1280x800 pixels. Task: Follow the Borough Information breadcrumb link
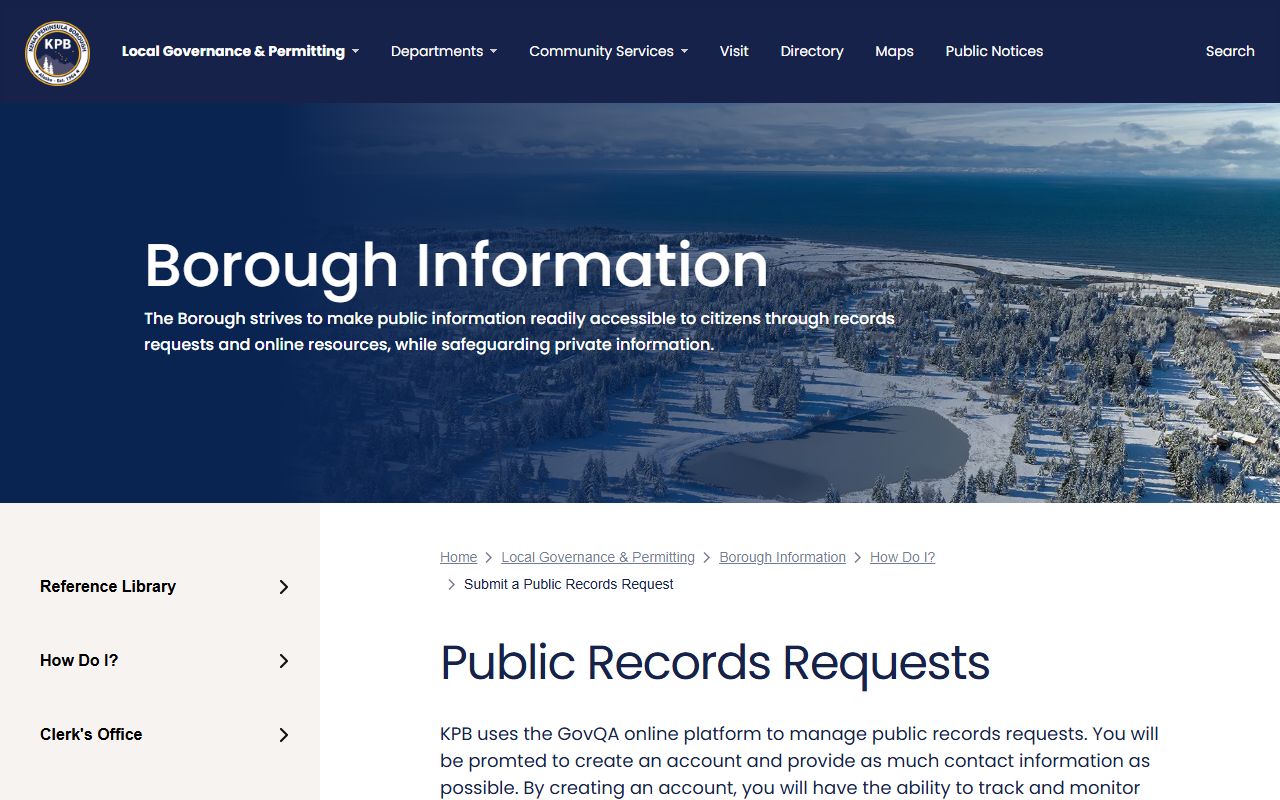point(782,557)
